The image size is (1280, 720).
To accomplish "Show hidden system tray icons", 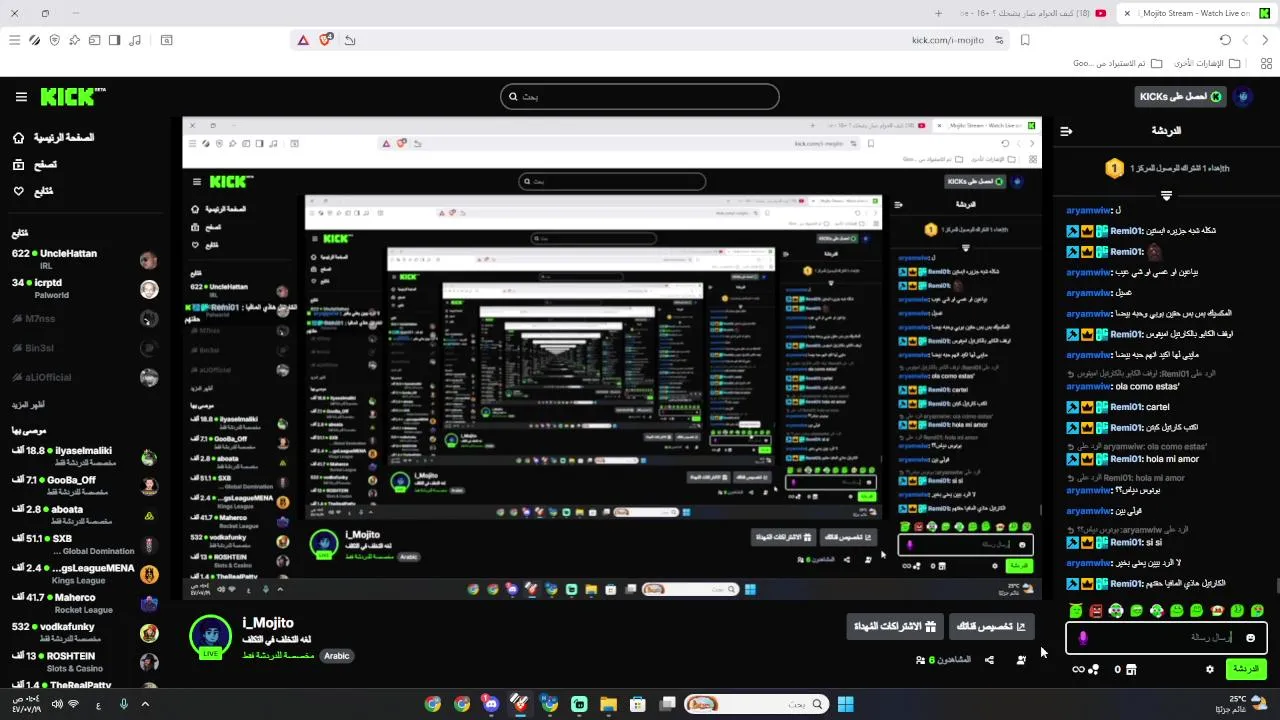I will point(145,704).
